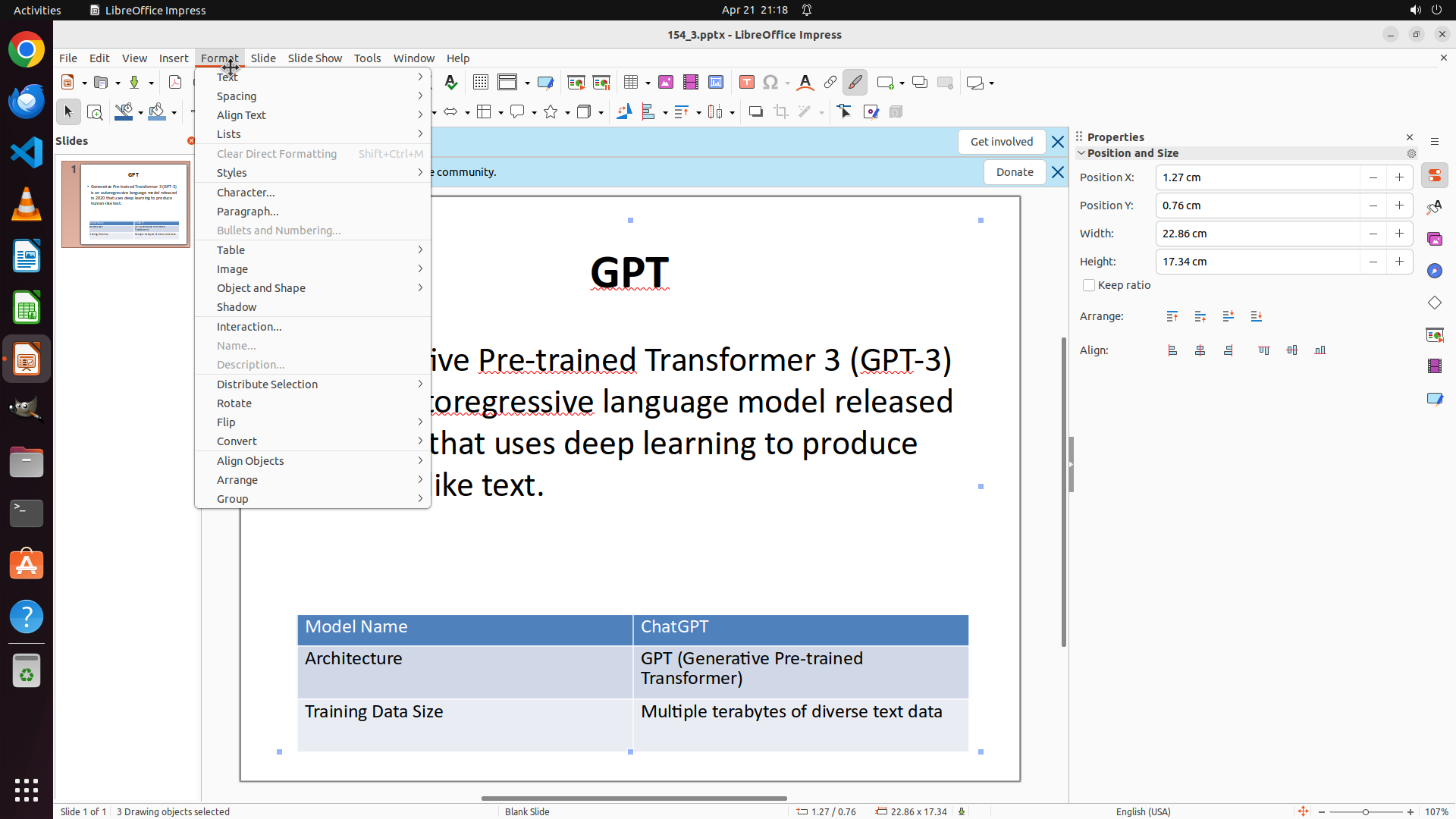This screenshot has width=1456, height=819.
Task: Click the Insert Image toolbar icon
Action: 665,83
